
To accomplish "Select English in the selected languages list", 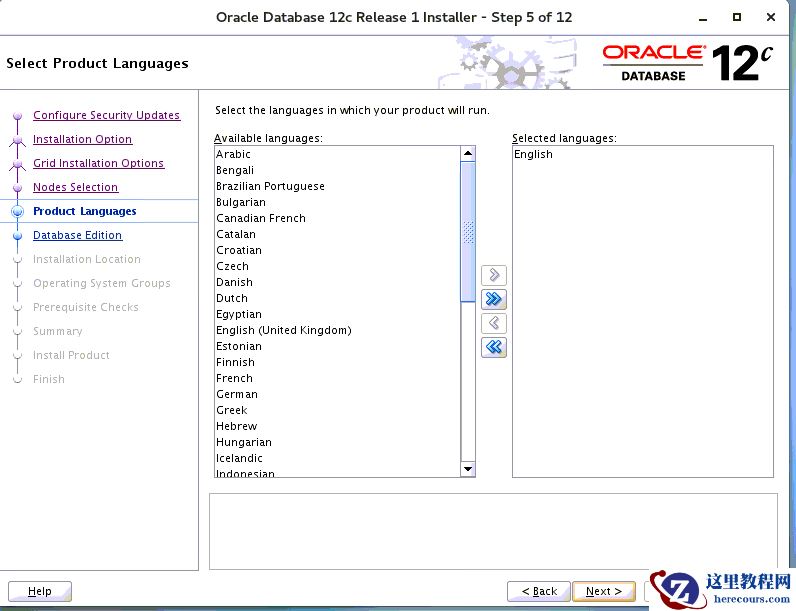I will click(x=643, y=154).
